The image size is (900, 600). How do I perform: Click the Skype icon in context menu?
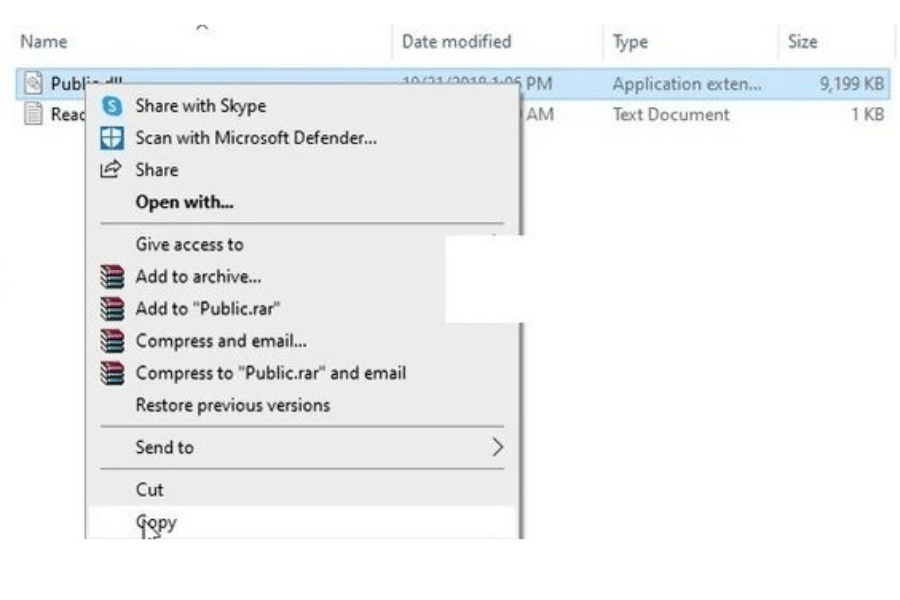[112, 106]
